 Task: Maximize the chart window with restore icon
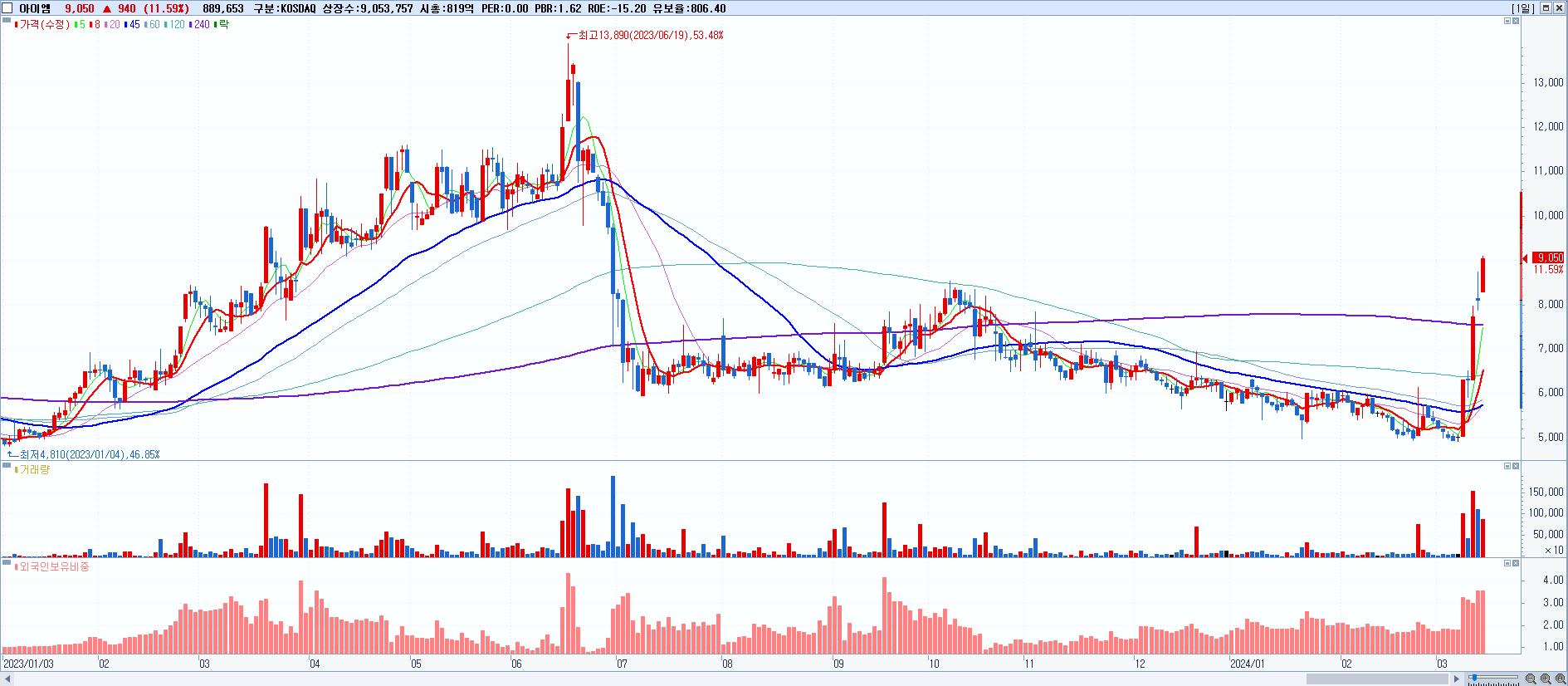point(1546,8)
